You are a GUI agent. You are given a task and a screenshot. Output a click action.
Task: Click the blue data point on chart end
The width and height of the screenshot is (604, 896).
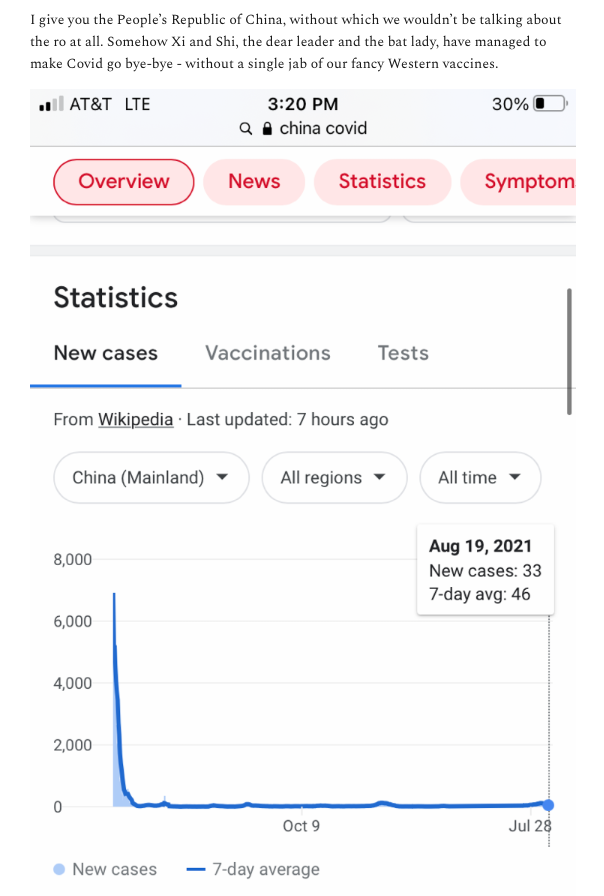(549, 805)
